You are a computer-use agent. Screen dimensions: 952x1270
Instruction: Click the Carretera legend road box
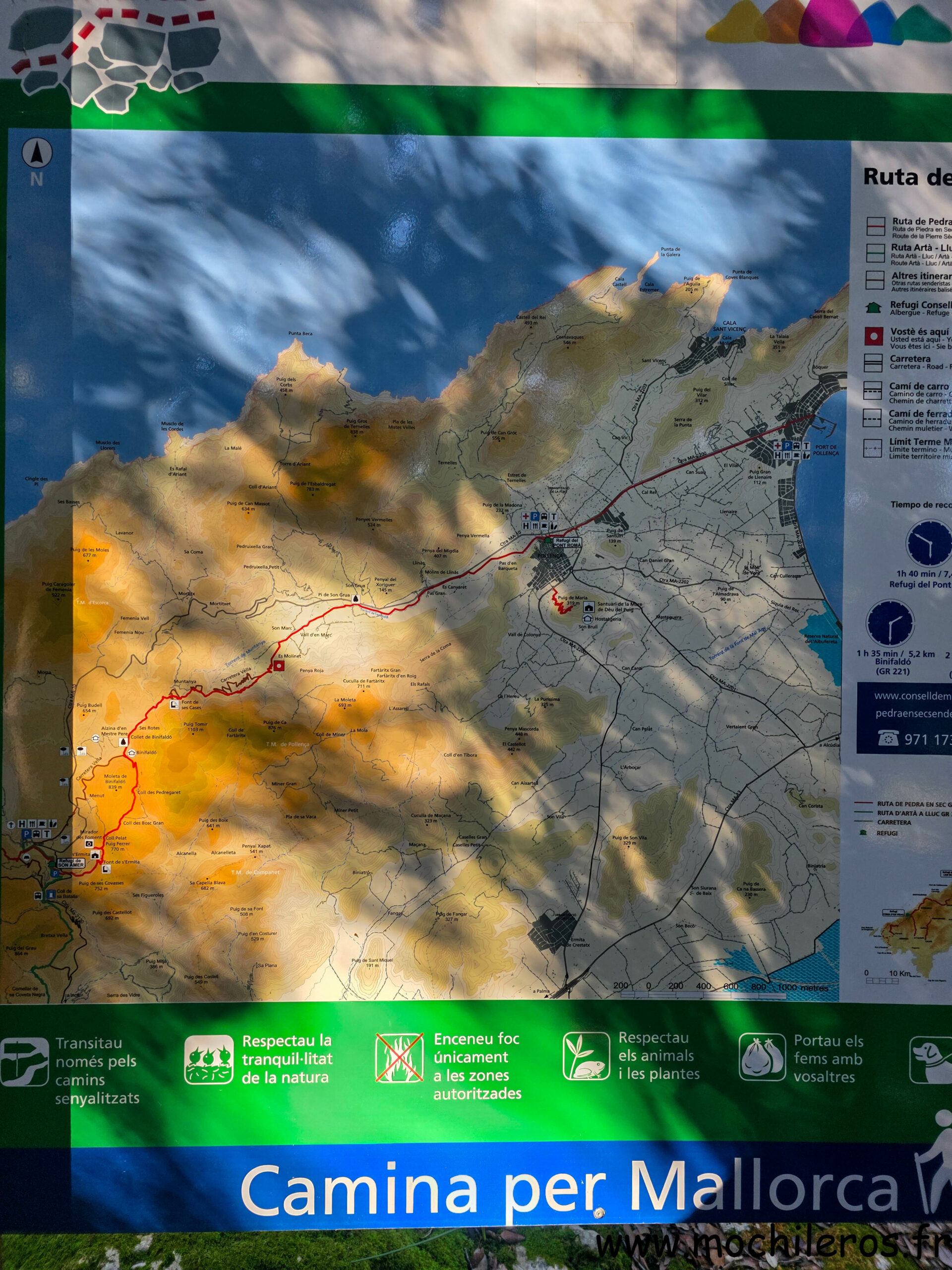[873, 363]
